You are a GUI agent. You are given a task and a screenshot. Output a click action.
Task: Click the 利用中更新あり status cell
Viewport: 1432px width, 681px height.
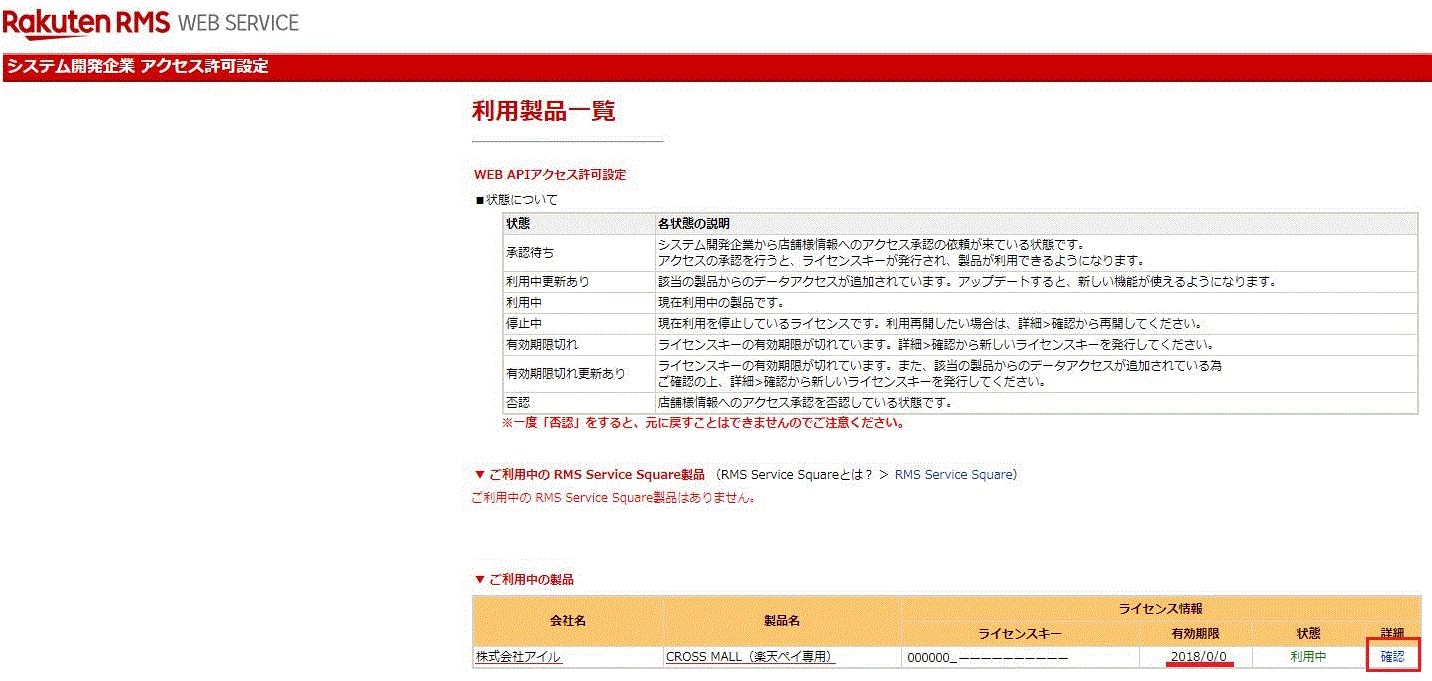577,282
